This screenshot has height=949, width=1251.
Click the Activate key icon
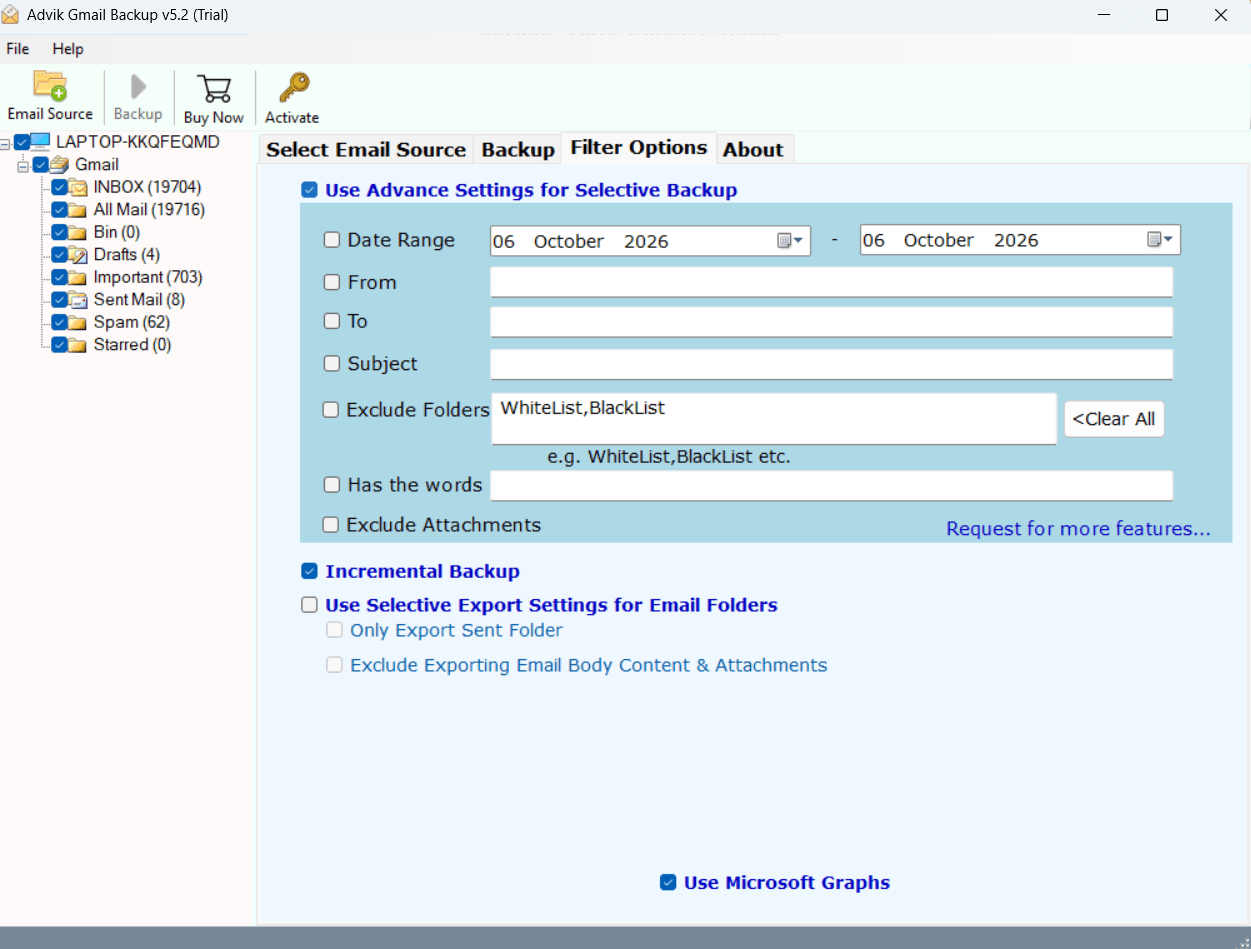(293, 88)
